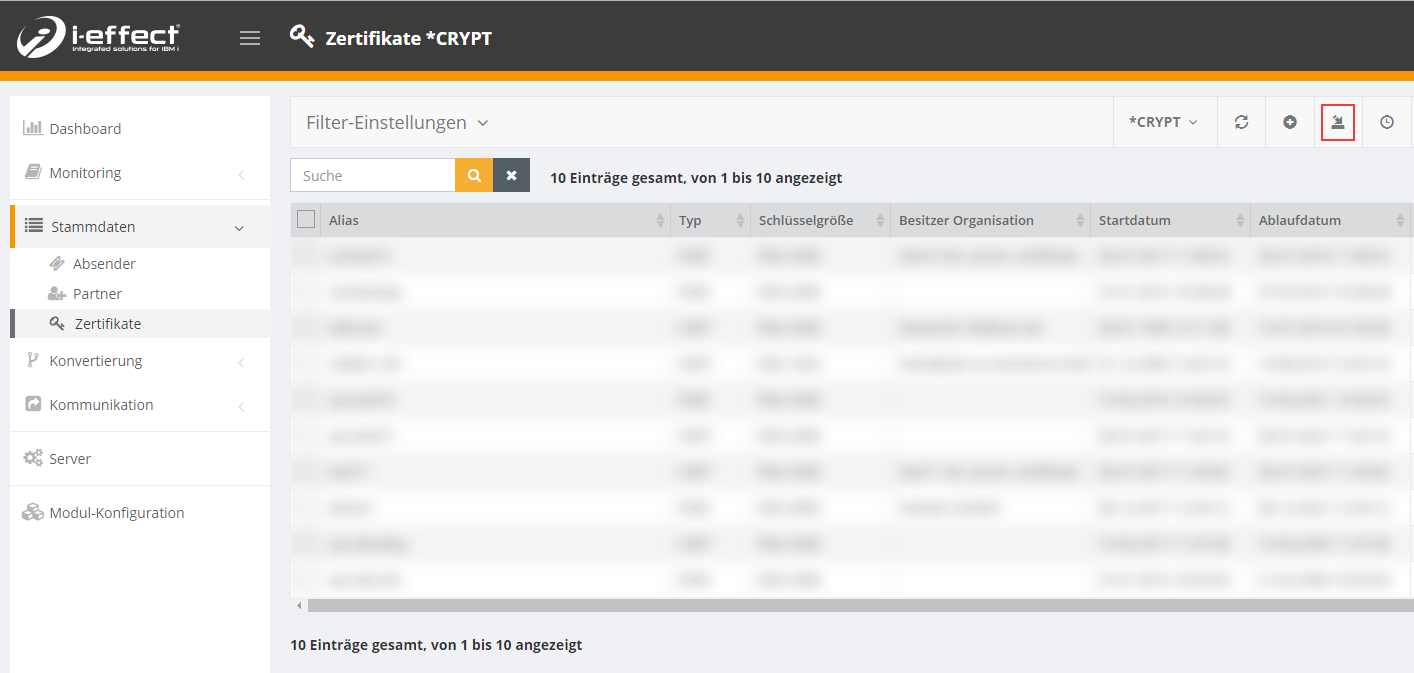Open the *CRYPT dropdown

click(1163, 122)
